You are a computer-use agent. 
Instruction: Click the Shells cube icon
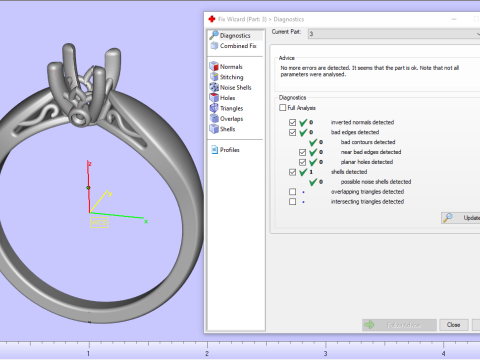point(214,129)
